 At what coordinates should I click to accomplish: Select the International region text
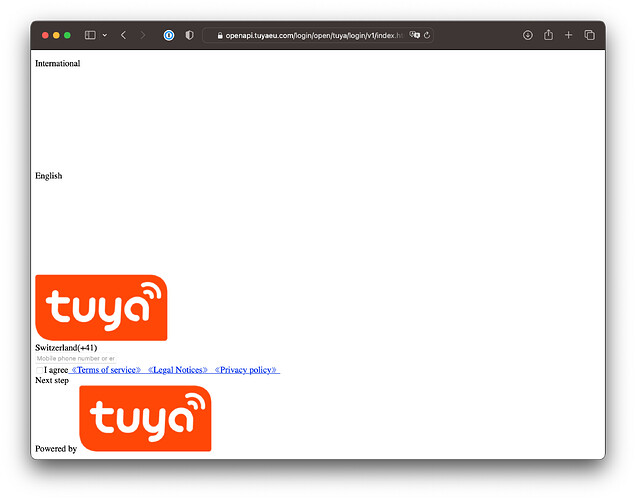[58, 64]
